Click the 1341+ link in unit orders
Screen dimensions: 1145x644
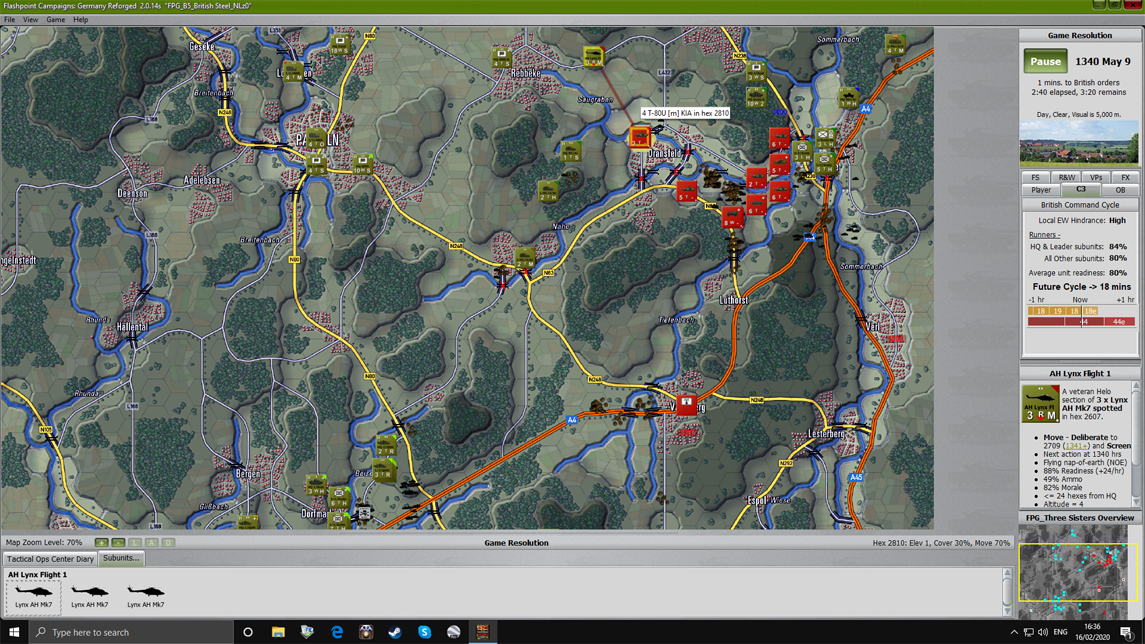click(x=1076, y=445)
